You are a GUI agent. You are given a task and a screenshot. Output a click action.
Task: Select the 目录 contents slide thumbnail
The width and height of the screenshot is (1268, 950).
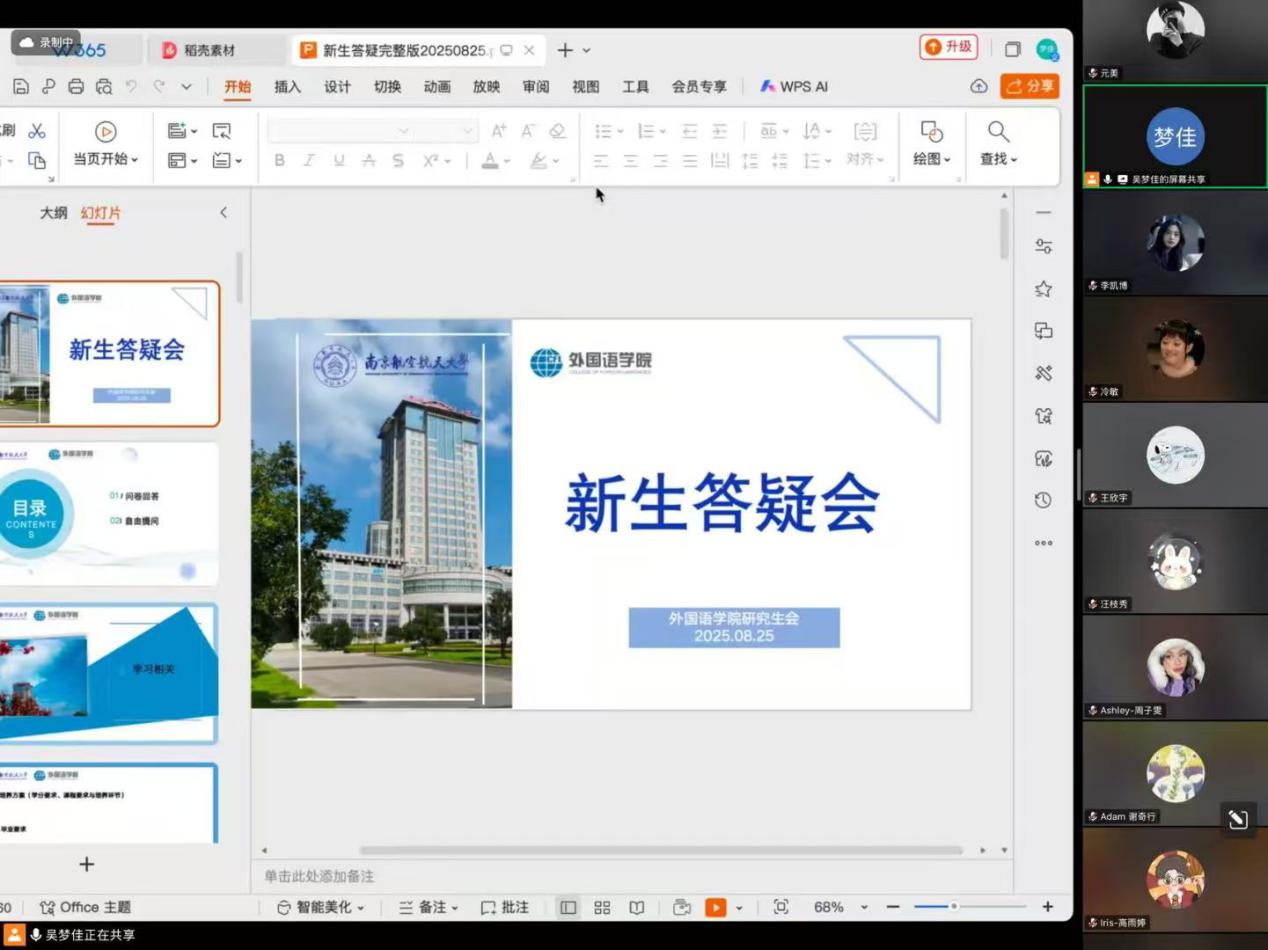(108, 514)
